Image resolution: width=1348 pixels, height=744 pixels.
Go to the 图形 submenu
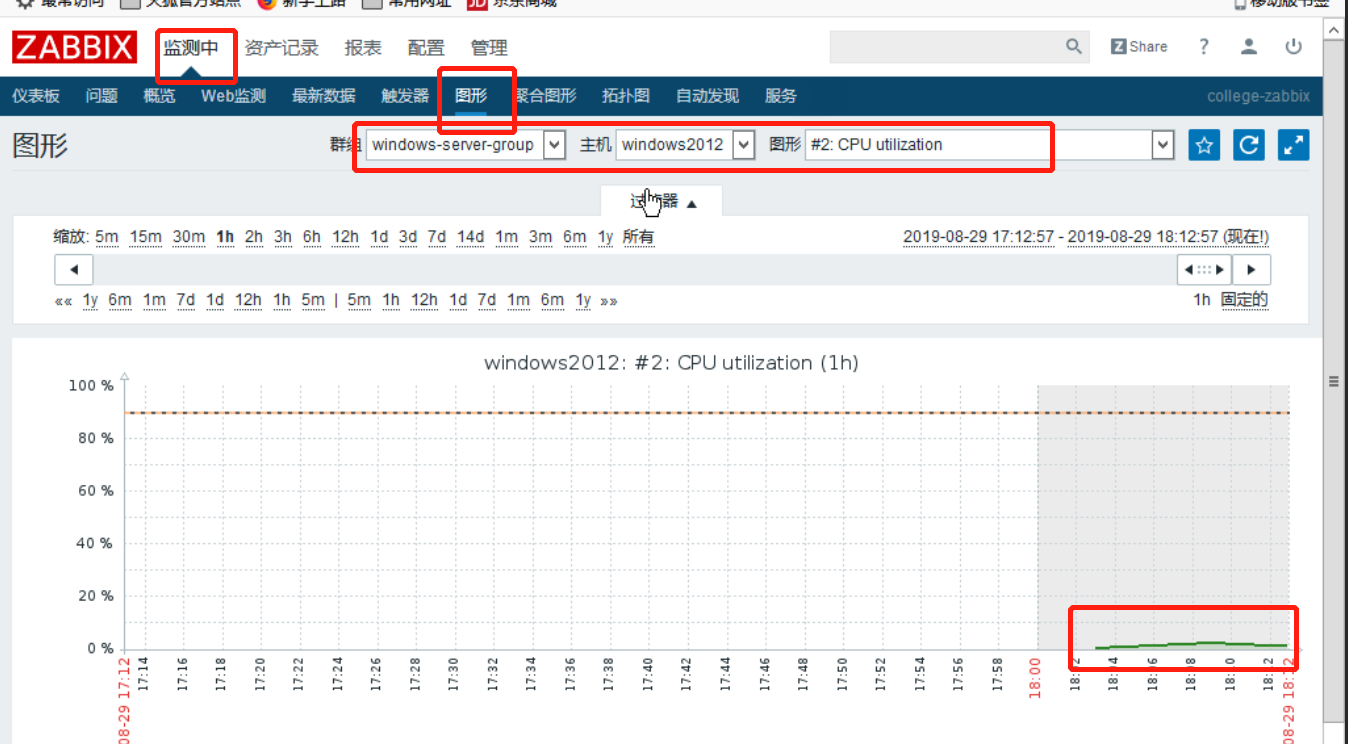pos(471,96)
